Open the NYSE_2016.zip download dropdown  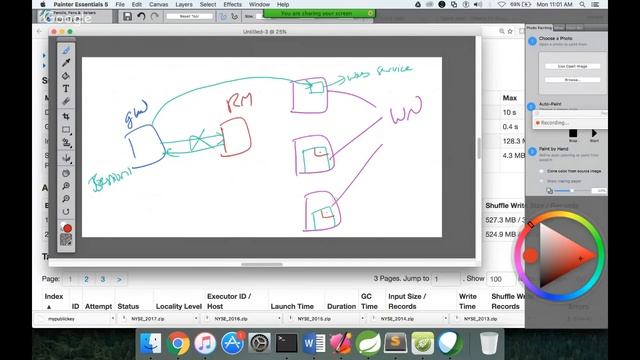279,318
